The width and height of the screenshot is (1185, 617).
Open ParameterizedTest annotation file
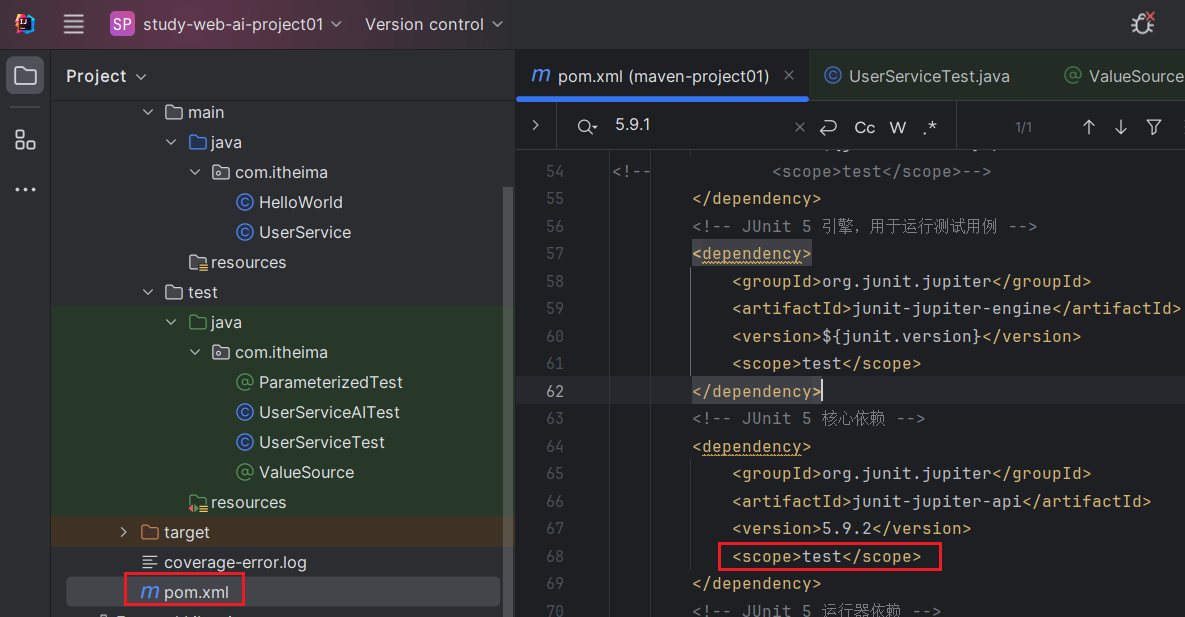click(x=319, y=382)
